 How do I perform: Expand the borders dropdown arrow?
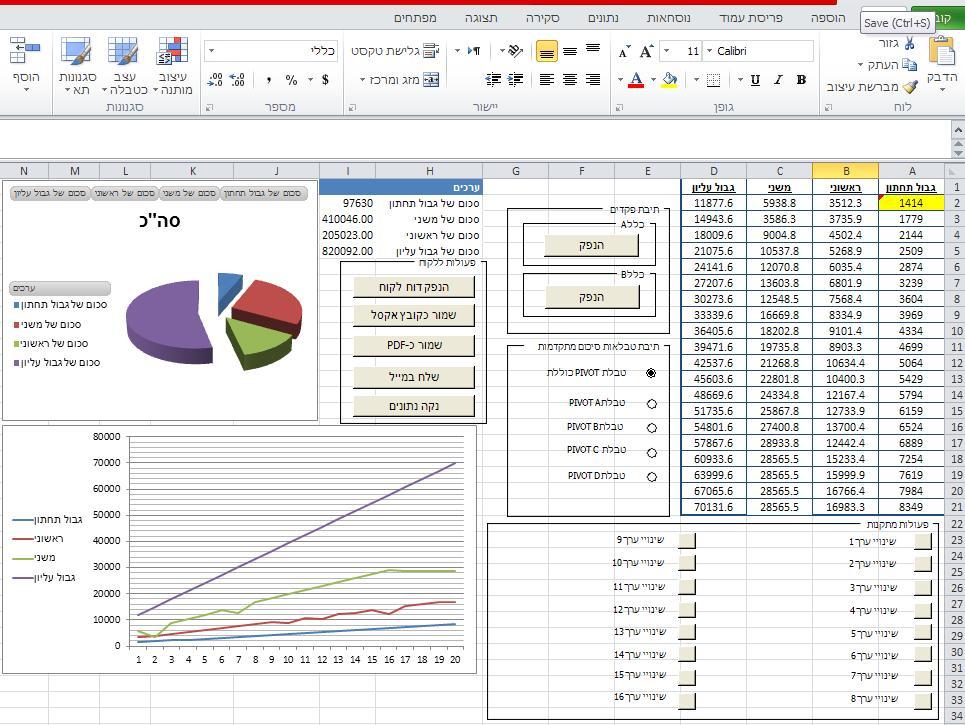(696, 80)
